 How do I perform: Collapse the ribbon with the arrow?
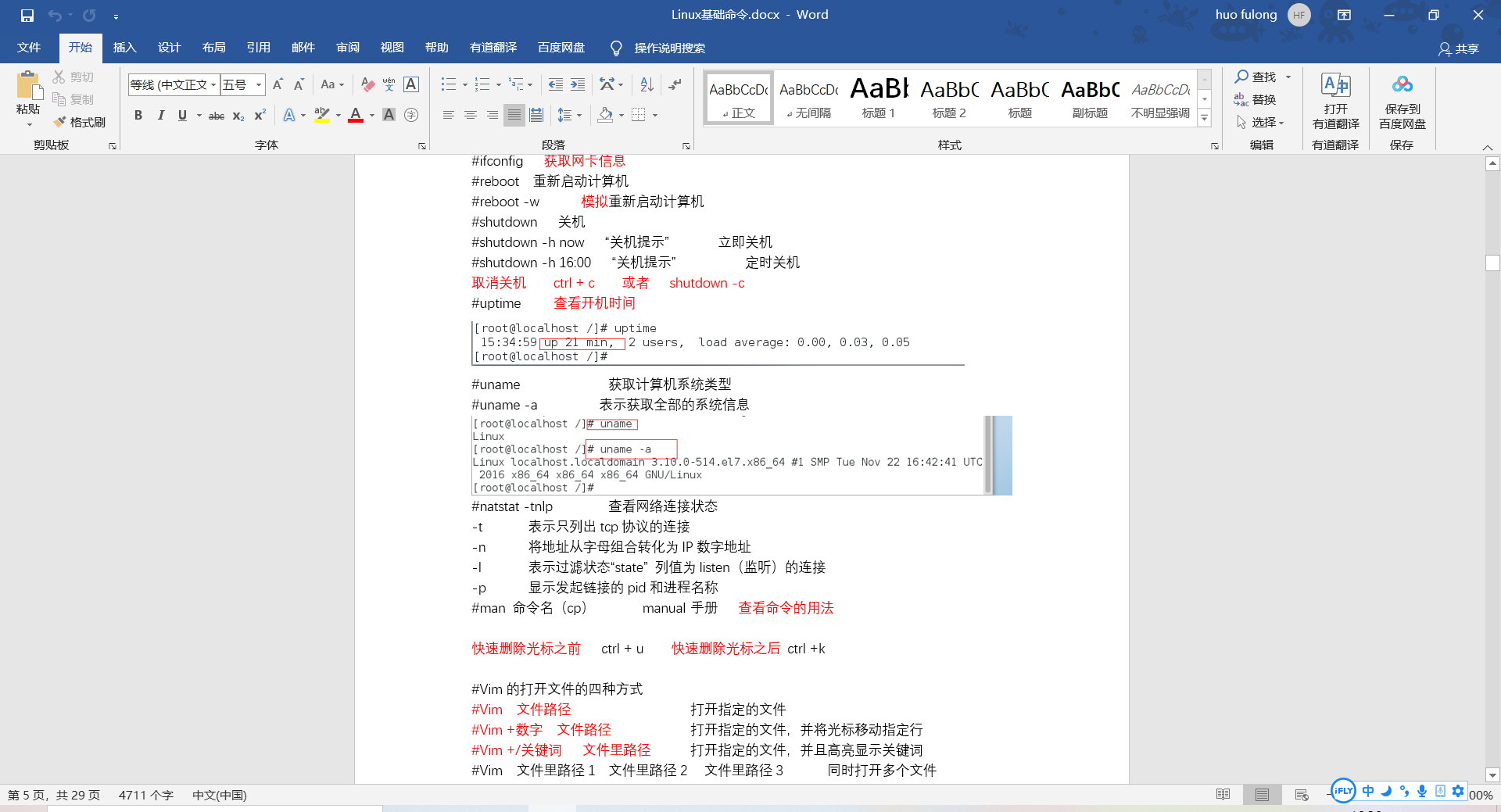pyautogui.click(x=1487, y=147)
